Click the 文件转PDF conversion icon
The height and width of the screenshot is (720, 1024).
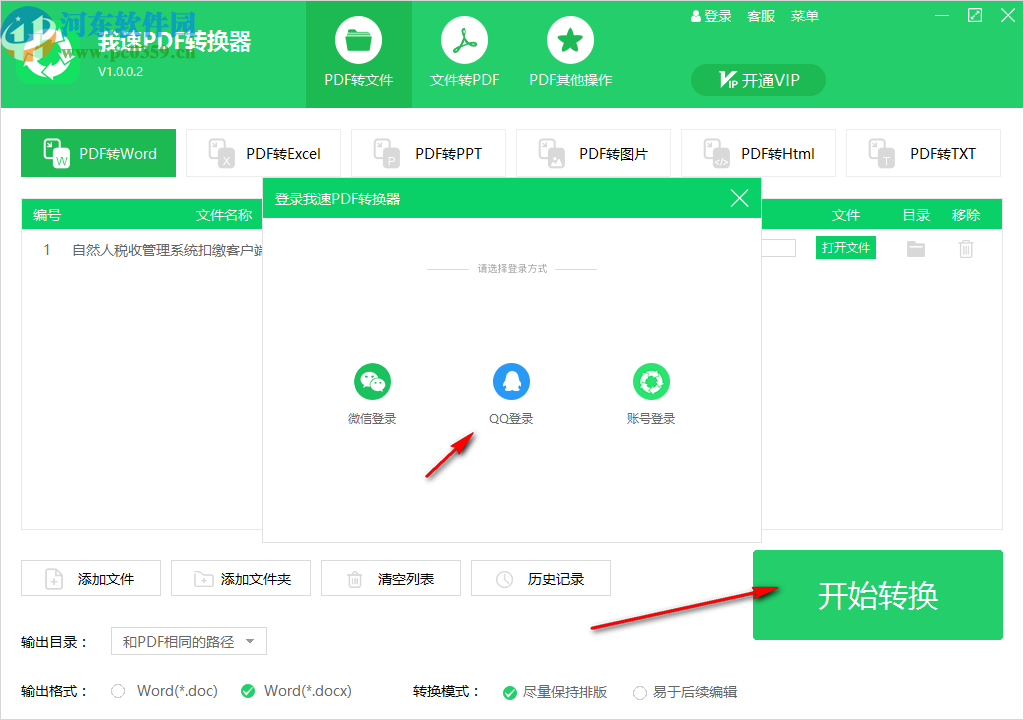[x=463, y=42]
